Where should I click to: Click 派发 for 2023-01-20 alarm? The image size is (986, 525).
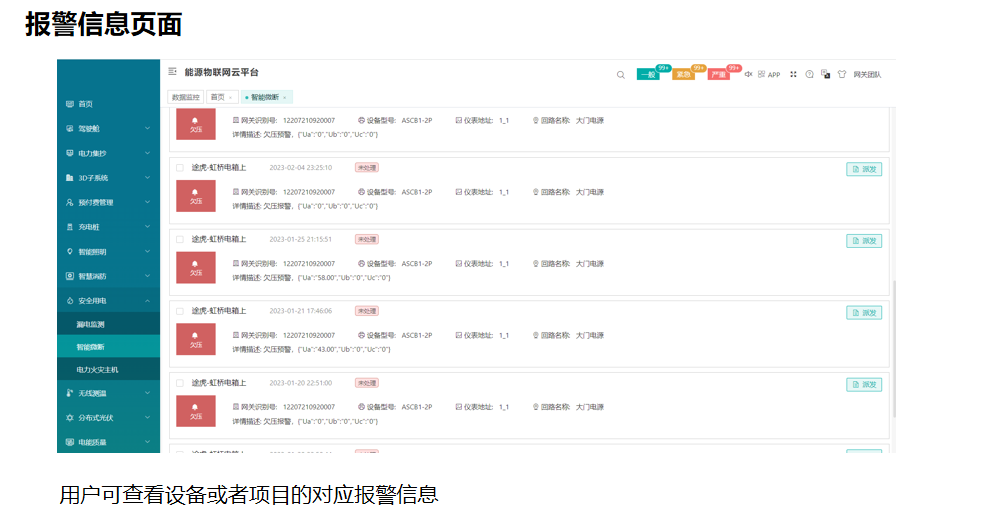pos(864,384)
